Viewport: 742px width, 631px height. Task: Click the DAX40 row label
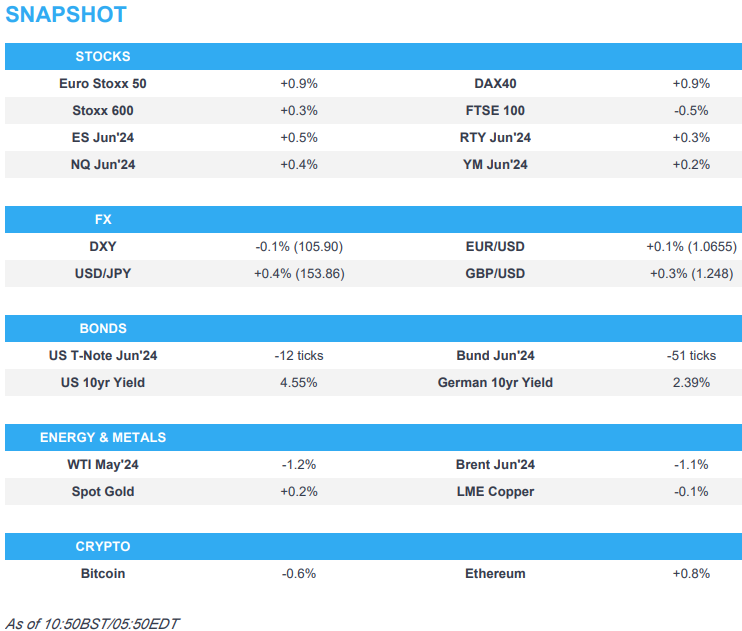(495, 84)
